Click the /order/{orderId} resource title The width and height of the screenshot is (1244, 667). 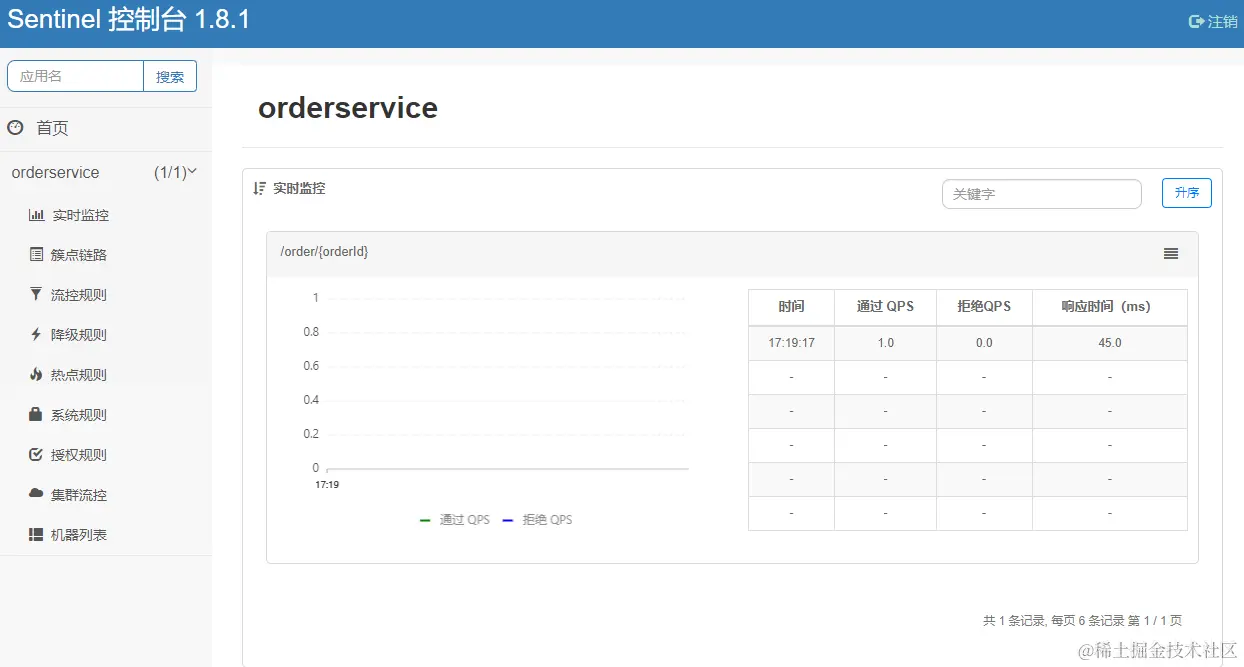pyautogui.click(x=324, y=252)
